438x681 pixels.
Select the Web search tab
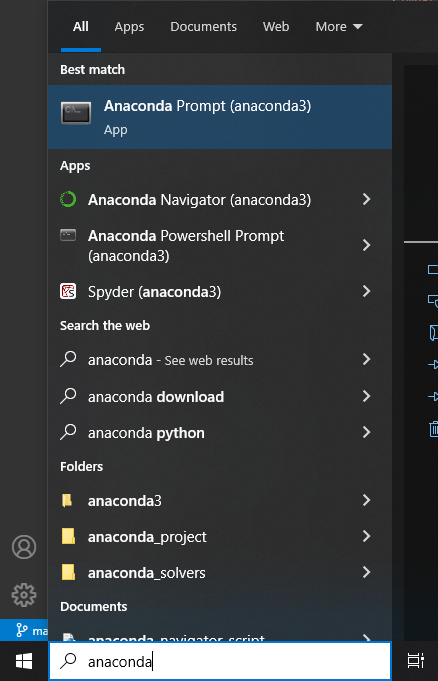tap(275, 27)
